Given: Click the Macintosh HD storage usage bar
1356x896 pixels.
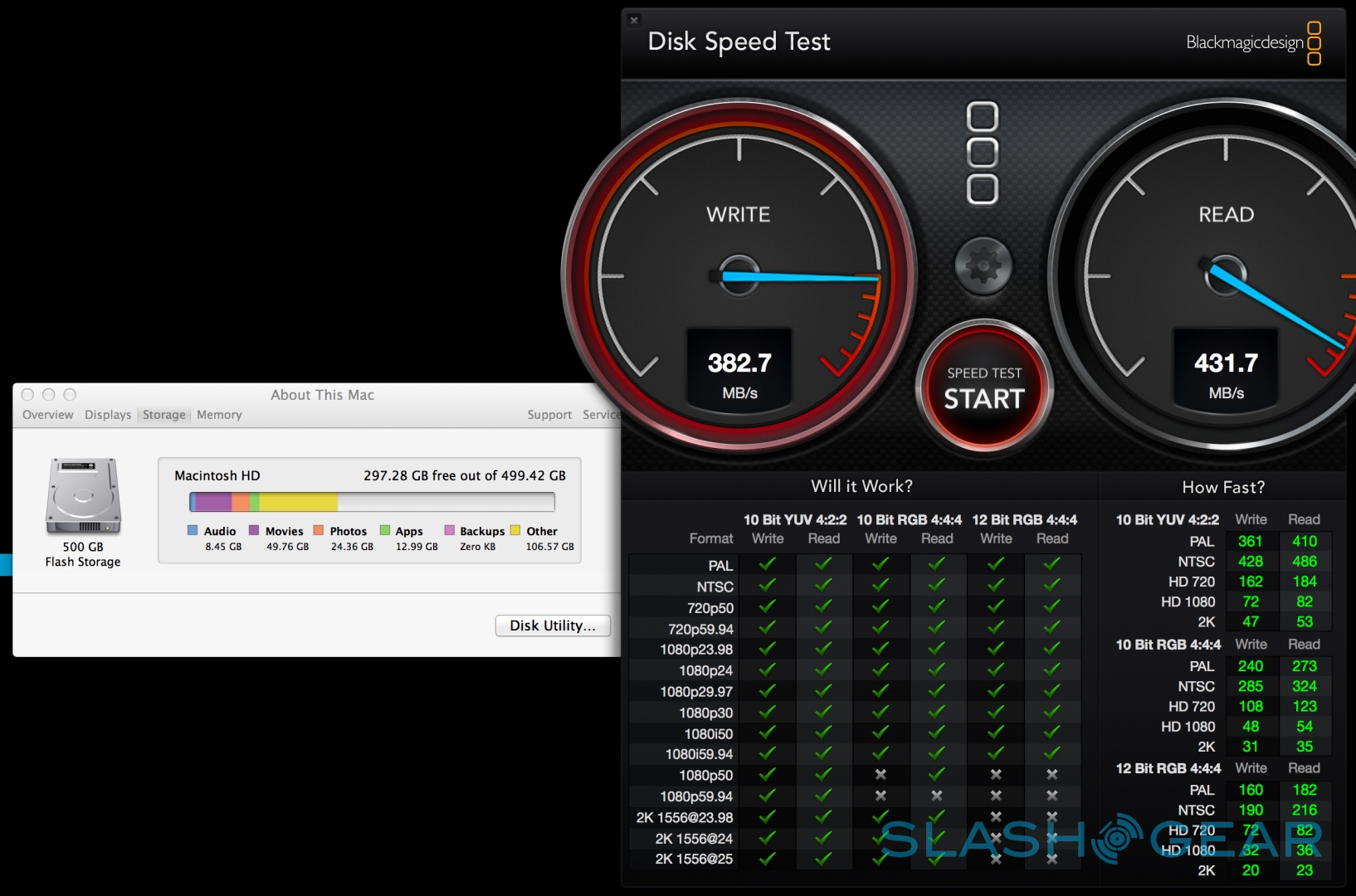Looking at the screenshot, I should (x=372, y=502).
